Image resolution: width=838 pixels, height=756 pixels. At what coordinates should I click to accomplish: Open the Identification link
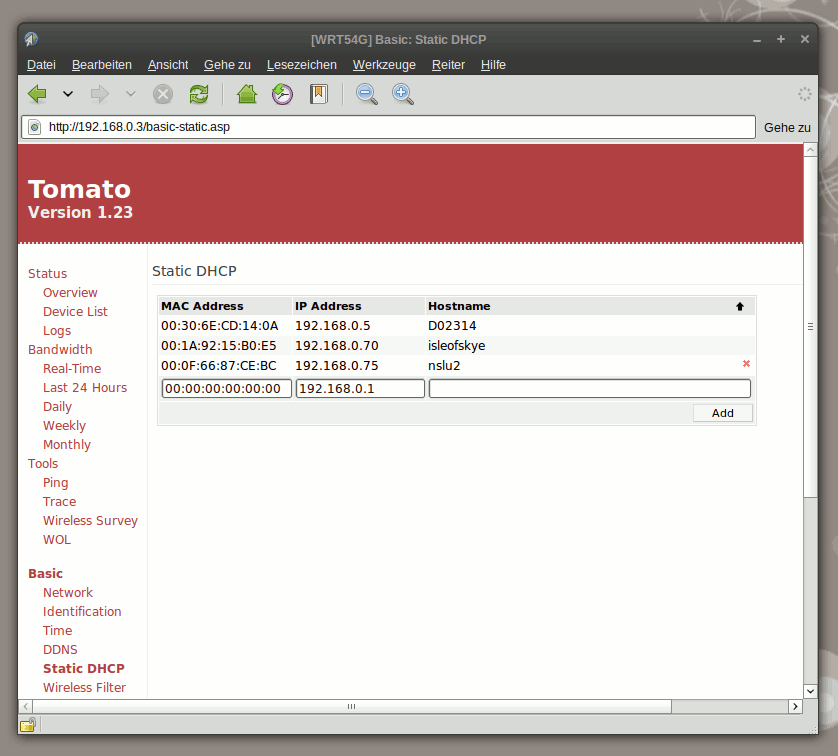pos(82,612)
